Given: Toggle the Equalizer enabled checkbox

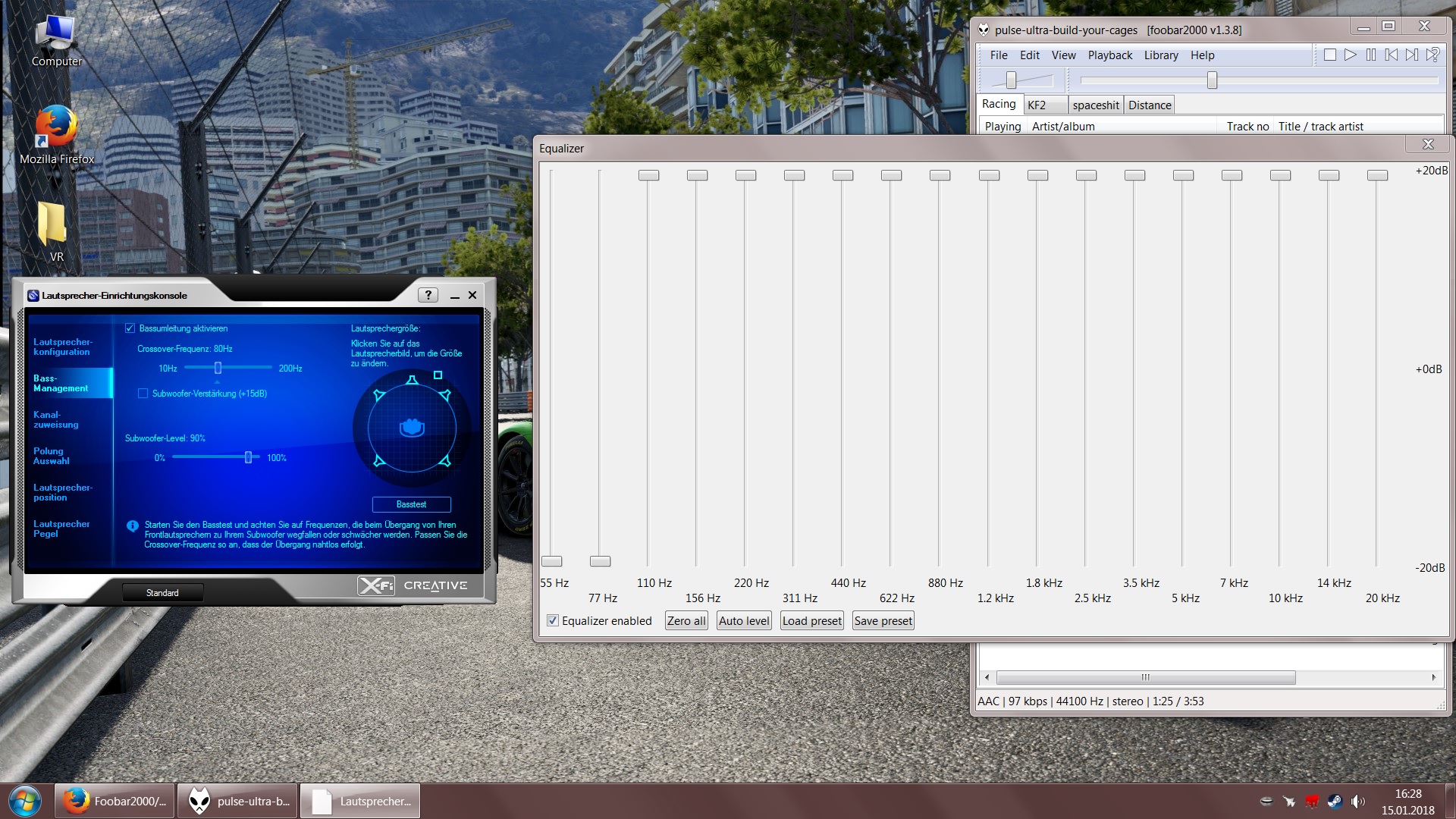Looking at the screenshot, I should (x=553, y=620).
